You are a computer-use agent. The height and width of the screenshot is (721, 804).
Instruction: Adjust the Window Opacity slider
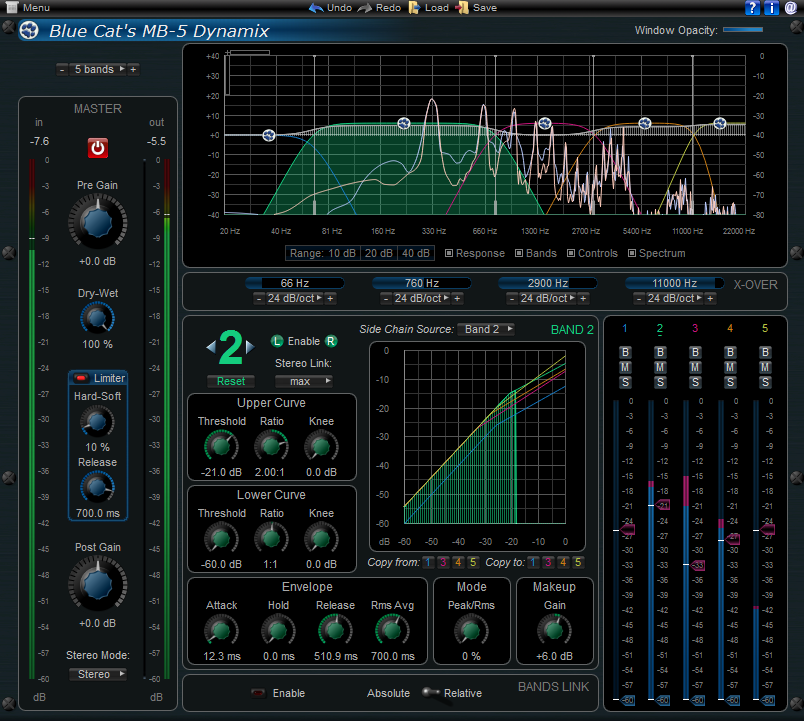click(744, 30)
